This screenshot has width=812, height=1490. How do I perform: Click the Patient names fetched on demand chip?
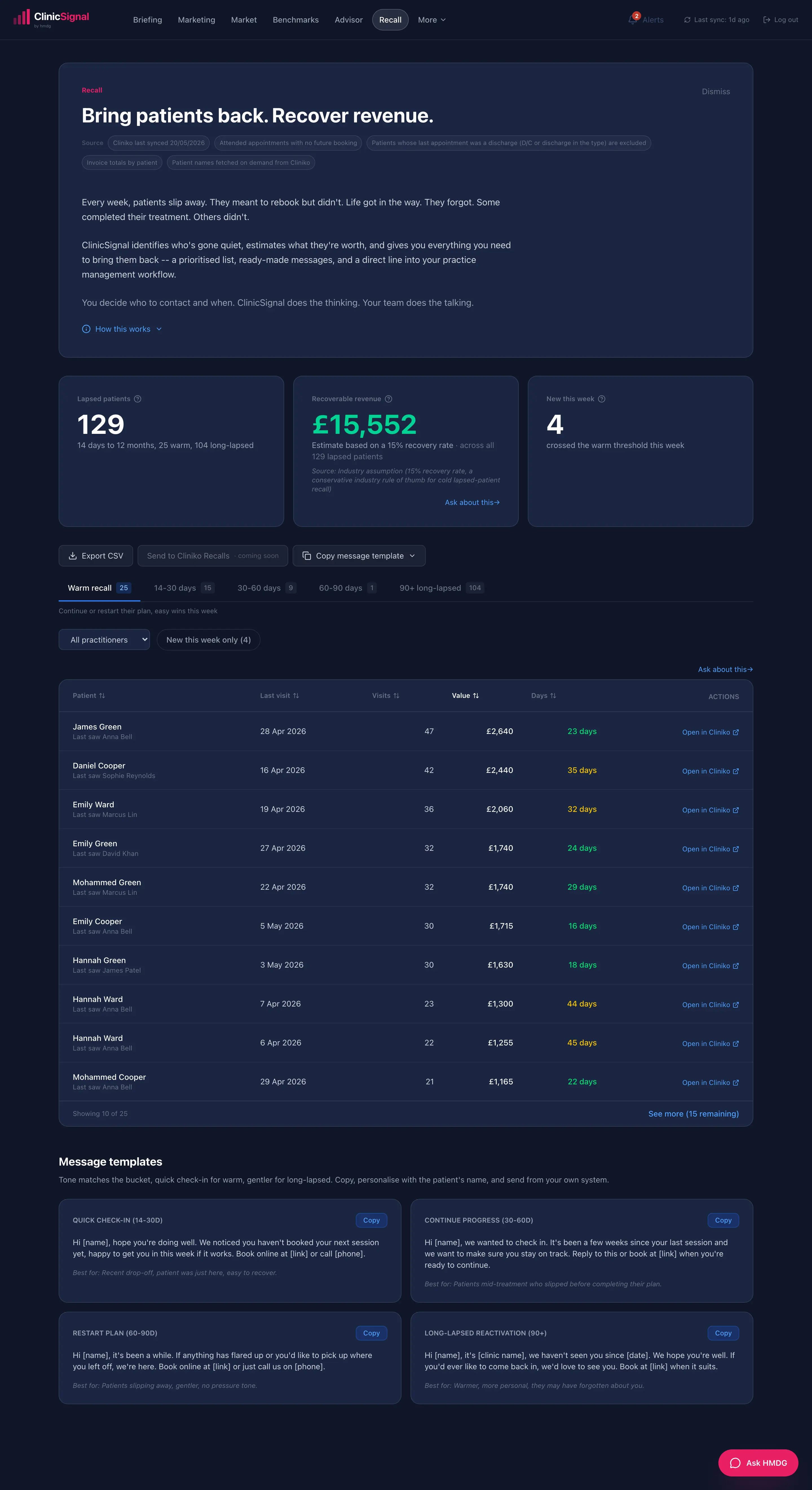pyautogui.click(x=241, y=162)
